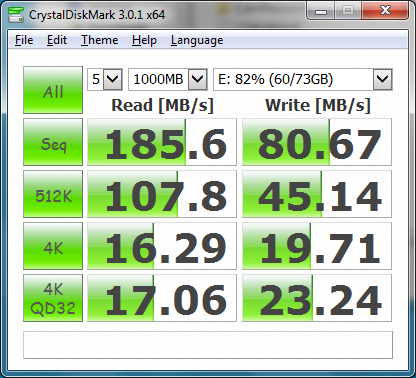Run the 512K benchmark test
The image size is (416, 378).
point(53,194)
